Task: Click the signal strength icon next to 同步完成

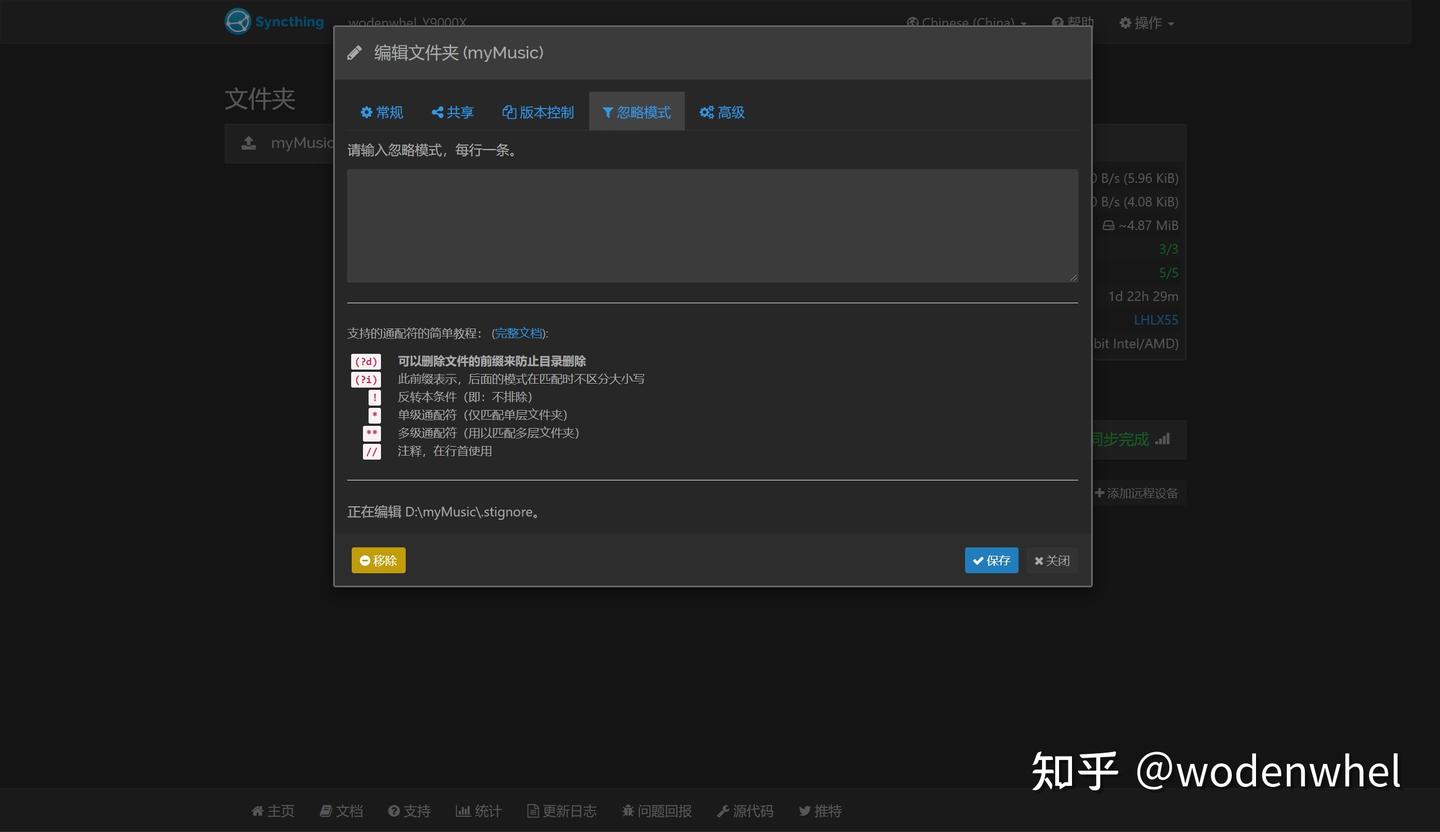Action: coord(1162,438)
